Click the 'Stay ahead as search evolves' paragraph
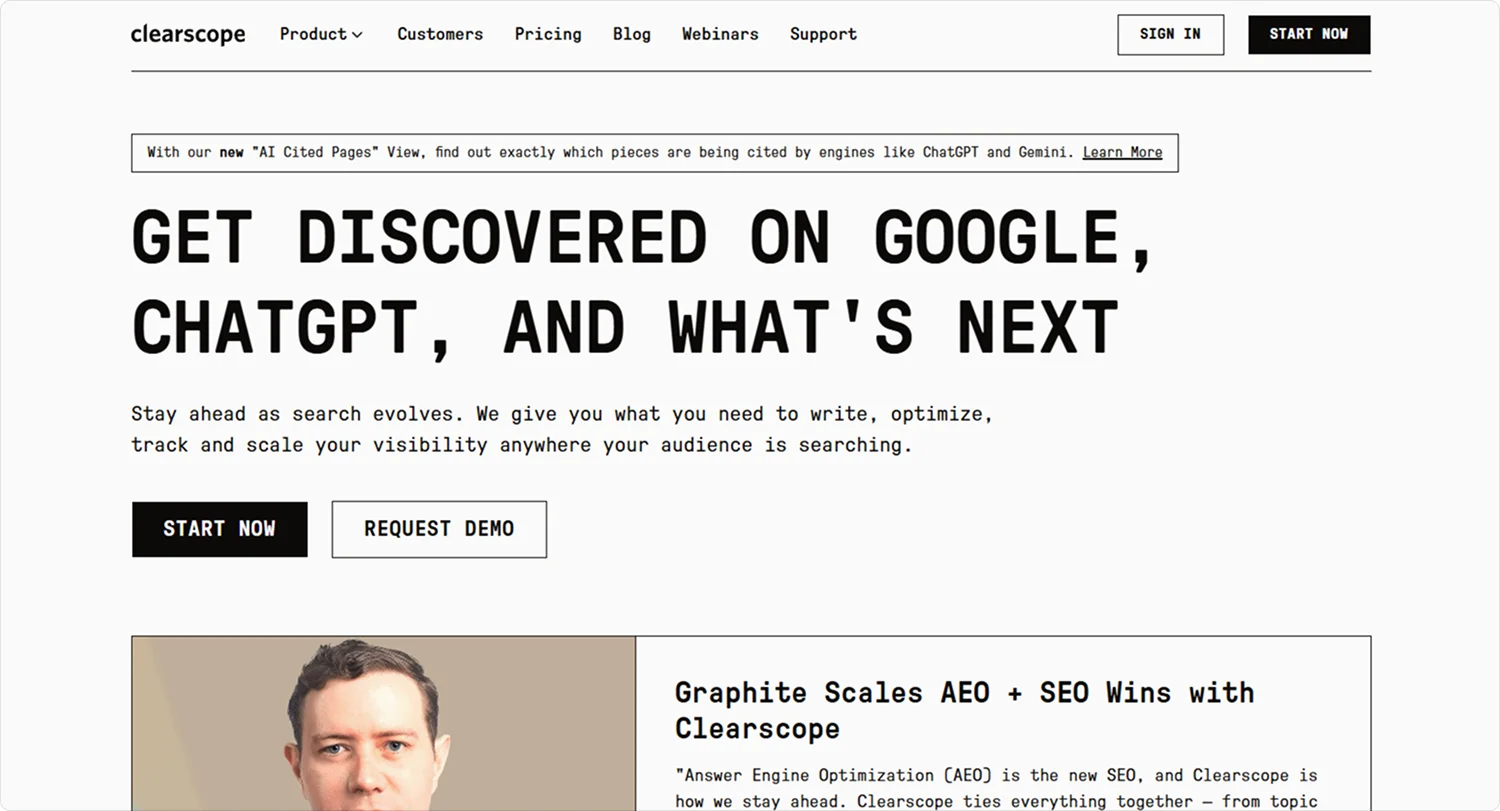Image resolution: width=1500 pixels, height=811 pixels. tap(562, 429)
